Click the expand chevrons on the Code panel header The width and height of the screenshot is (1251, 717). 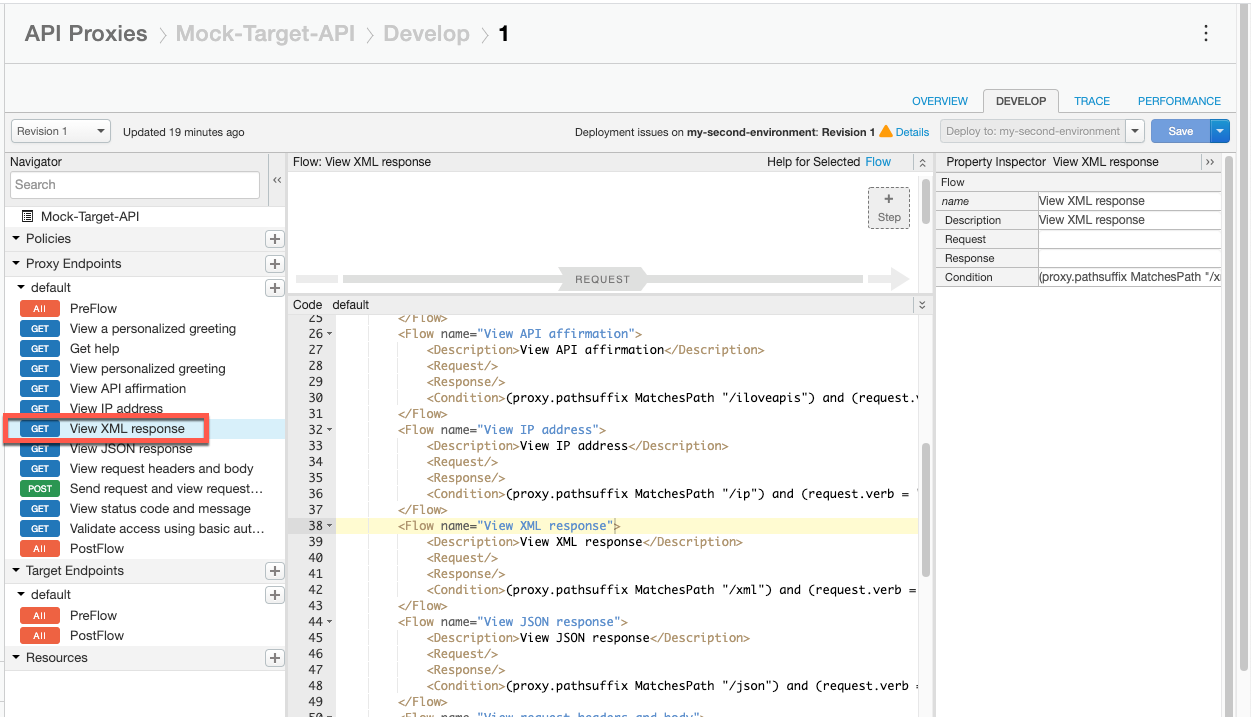921,305
